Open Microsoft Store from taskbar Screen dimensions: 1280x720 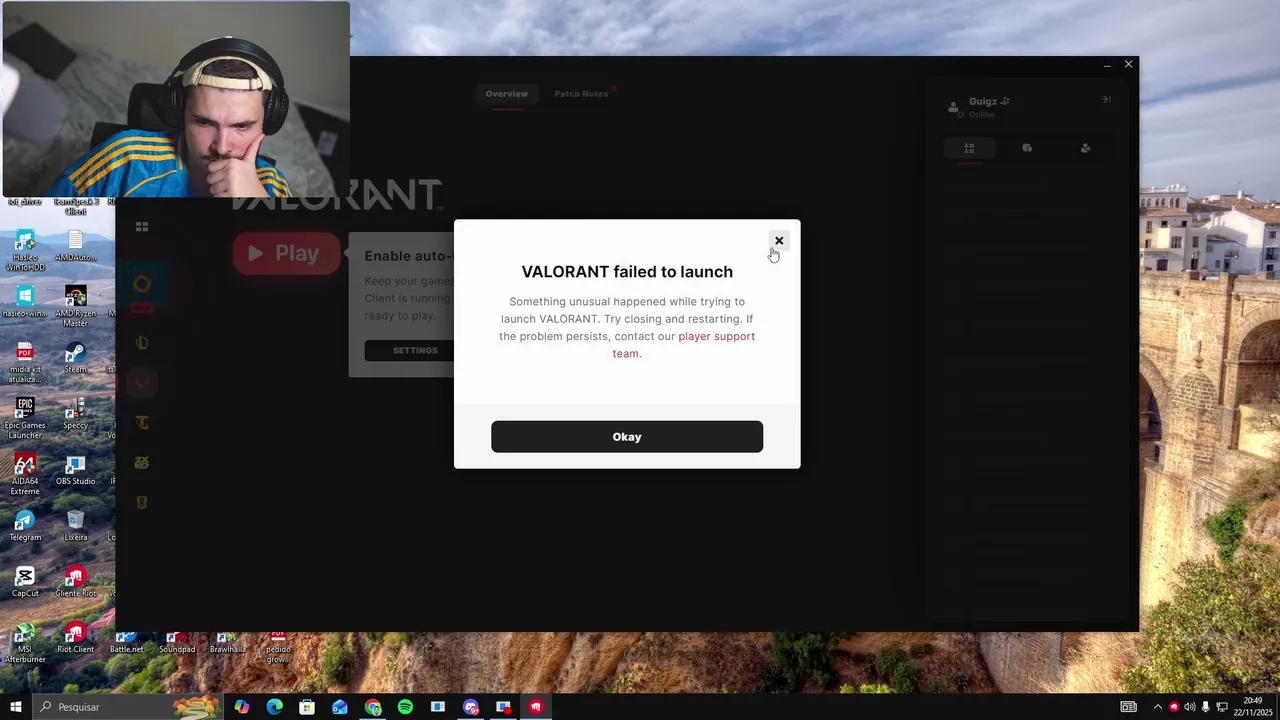307,707
